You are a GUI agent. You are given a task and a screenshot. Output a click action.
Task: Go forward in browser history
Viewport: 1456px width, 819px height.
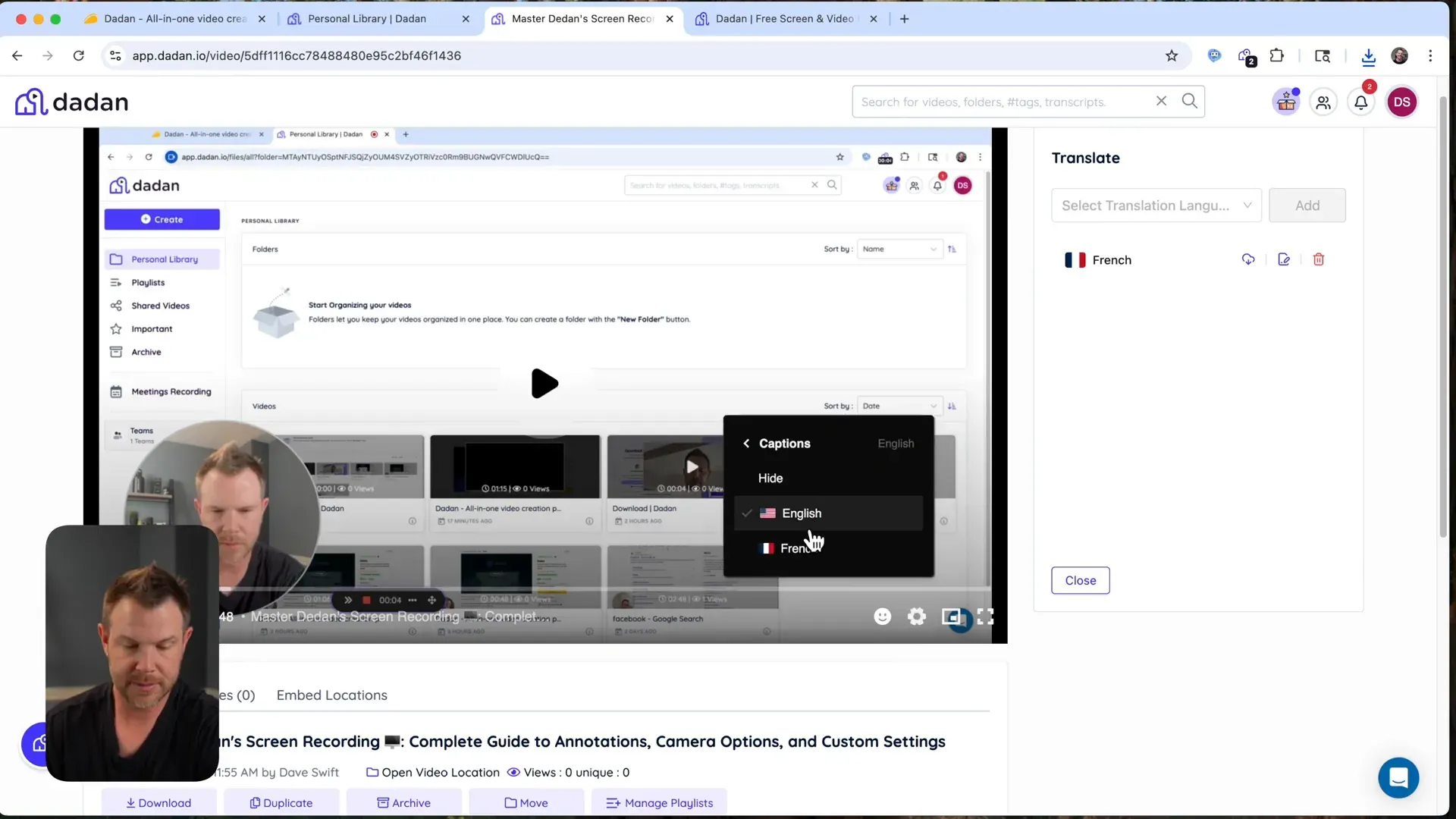48,55
